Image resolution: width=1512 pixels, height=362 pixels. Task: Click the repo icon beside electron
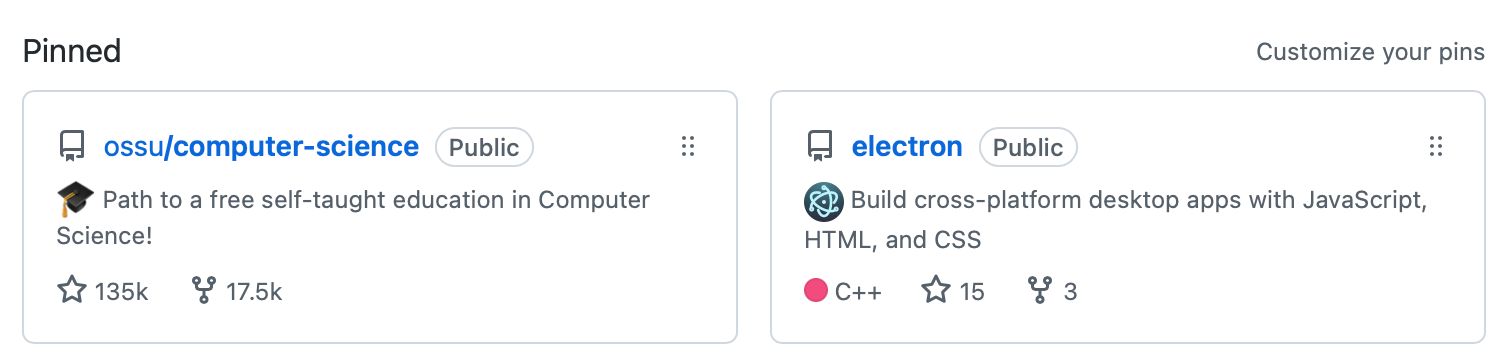pyautogui.click(x=820, y=147)
